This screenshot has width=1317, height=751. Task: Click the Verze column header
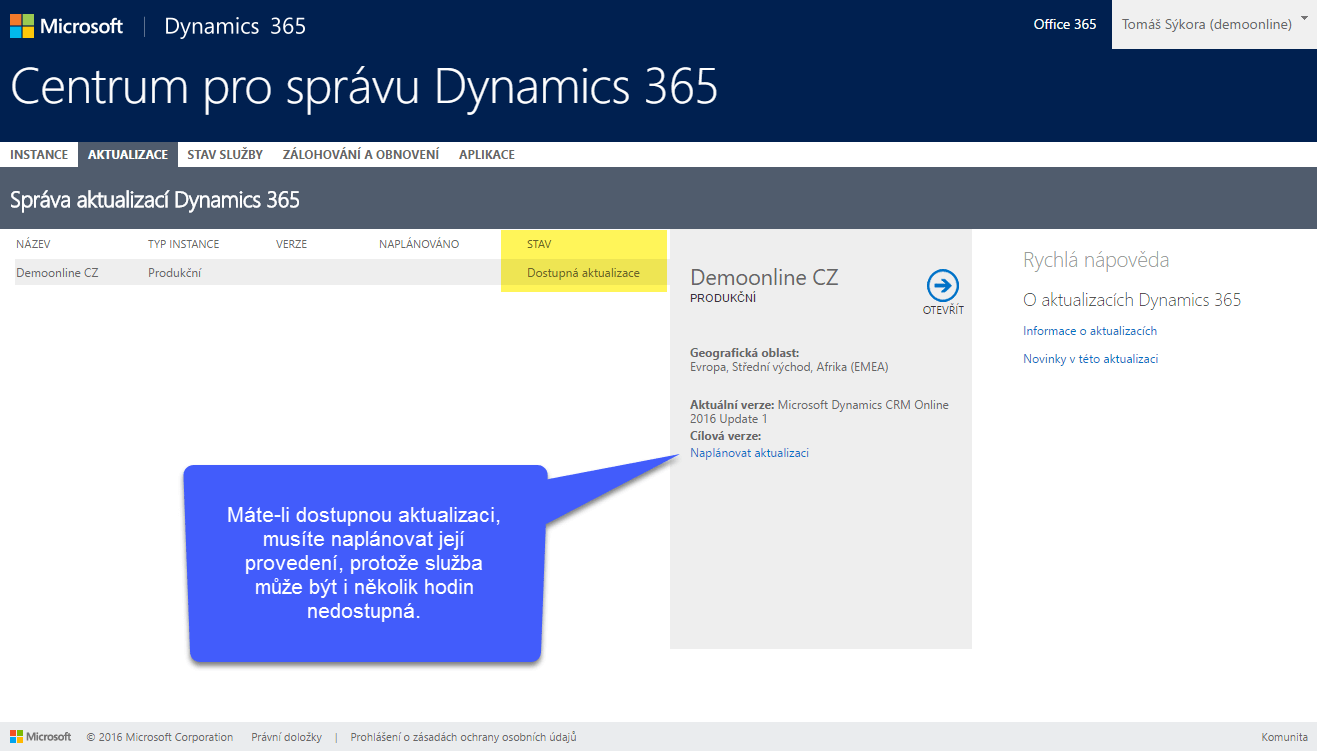[291, 244]
